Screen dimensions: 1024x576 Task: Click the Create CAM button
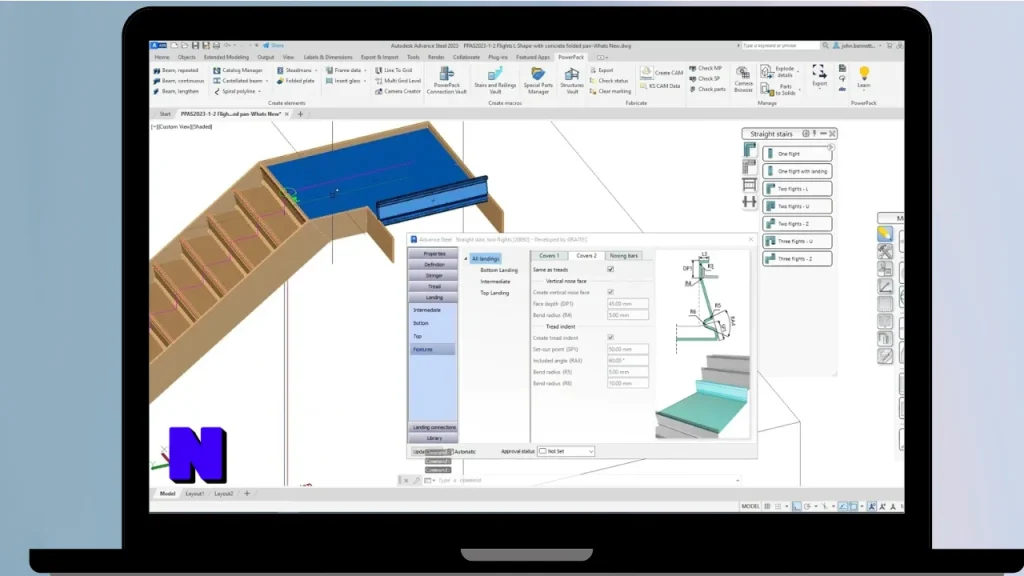point(662,72)
